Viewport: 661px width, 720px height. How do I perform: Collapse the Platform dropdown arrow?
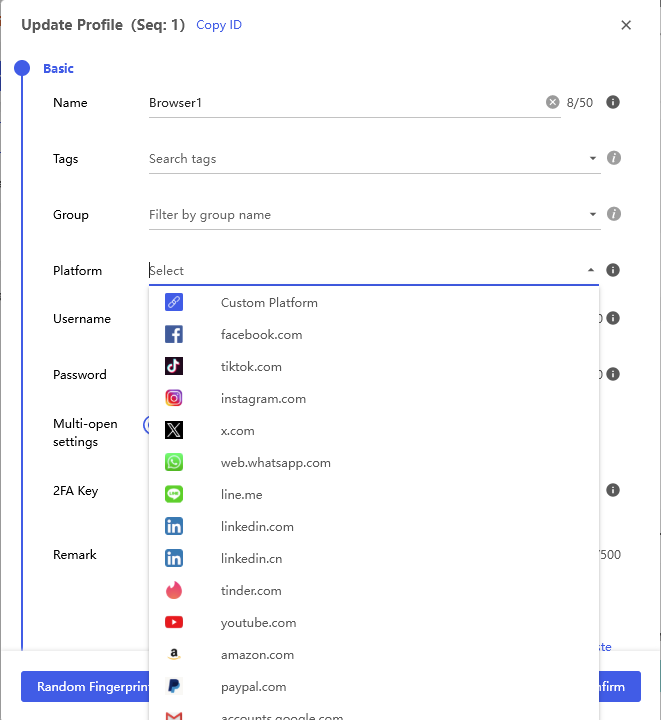click(x=591, y=270)
